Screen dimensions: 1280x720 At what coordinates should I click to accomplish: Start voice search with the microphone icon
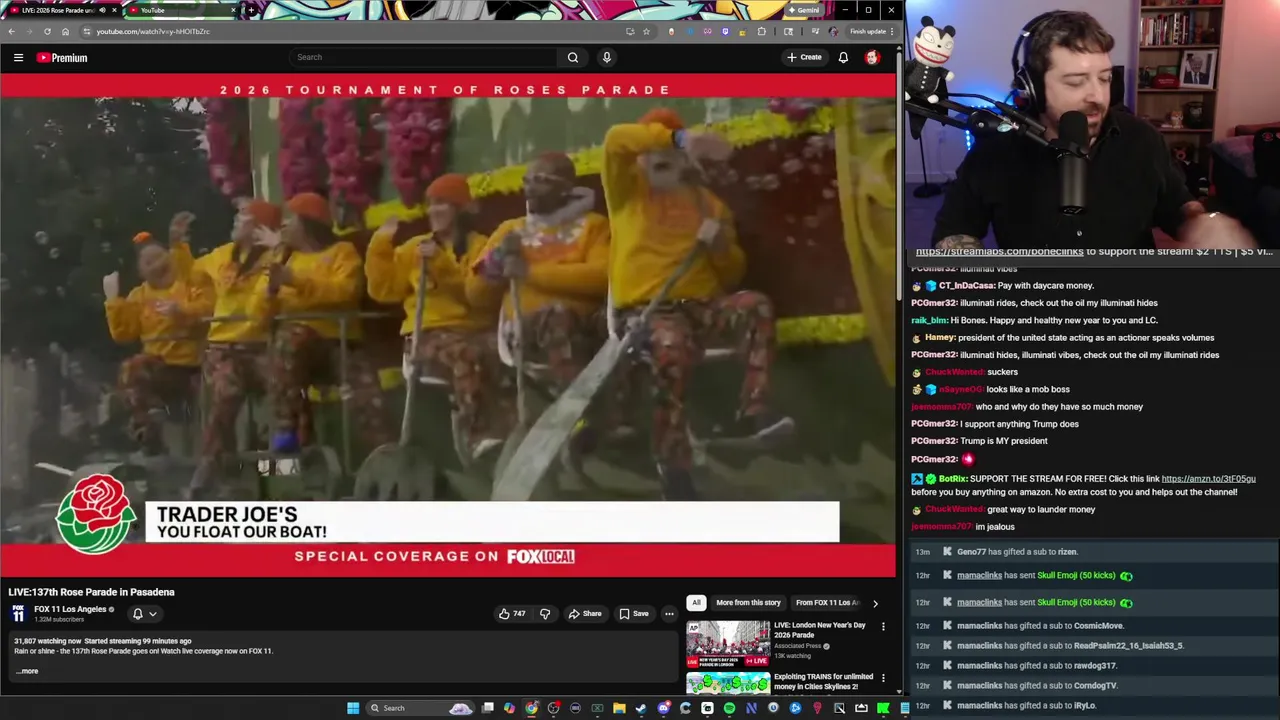pyautogui.click(x=606, y=57)
